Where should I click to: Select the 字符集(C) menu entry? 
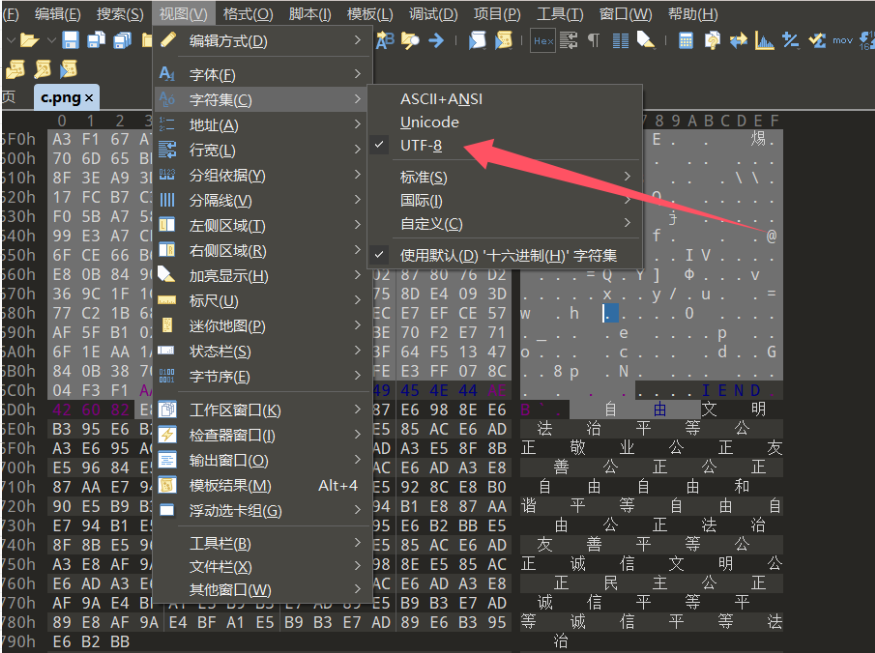coord(261,99)
